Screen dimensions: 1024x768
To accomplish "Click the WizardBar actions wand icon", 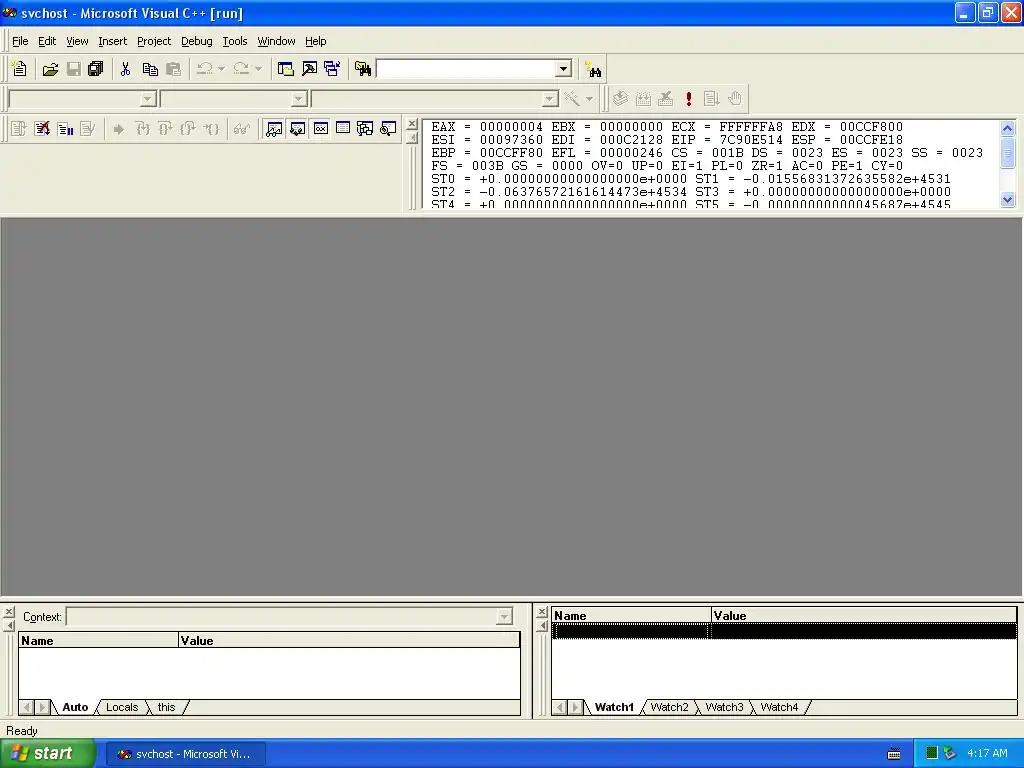I will click(572, 99).
